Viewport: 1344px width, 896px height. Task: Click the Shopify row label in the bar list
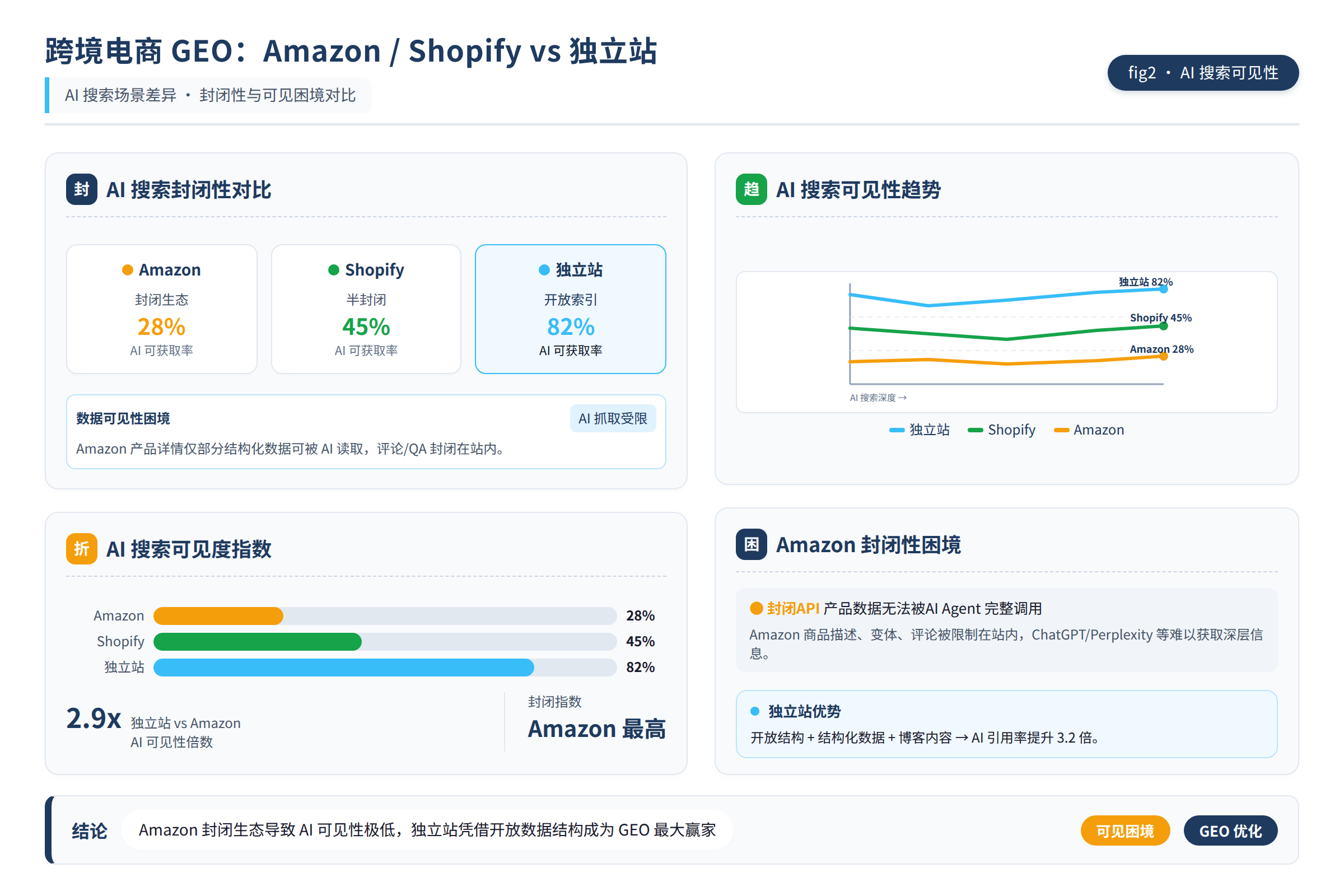[120, 641]
